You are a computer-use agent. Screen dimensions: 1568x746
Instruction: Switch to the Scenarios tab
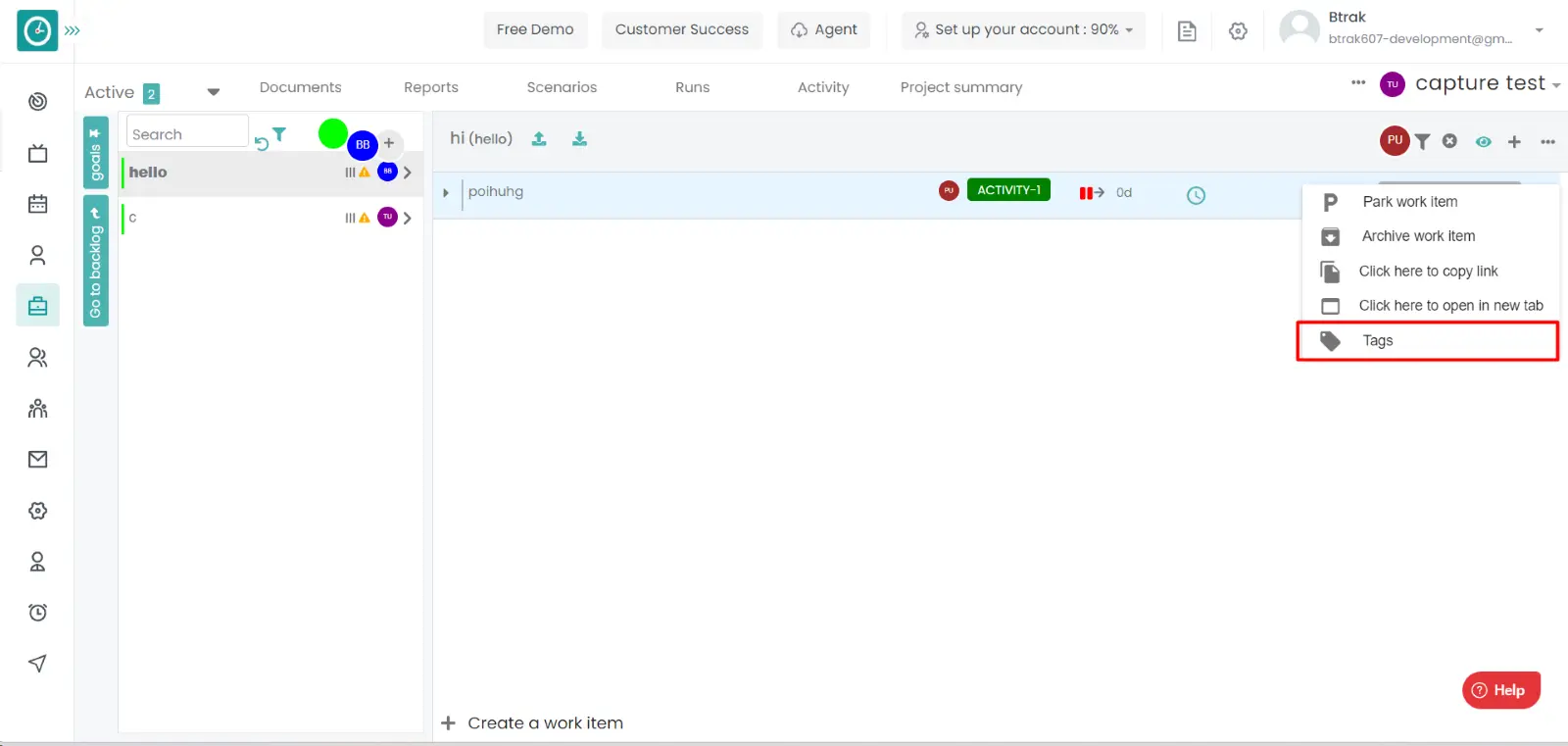click(x=562, y=87)
